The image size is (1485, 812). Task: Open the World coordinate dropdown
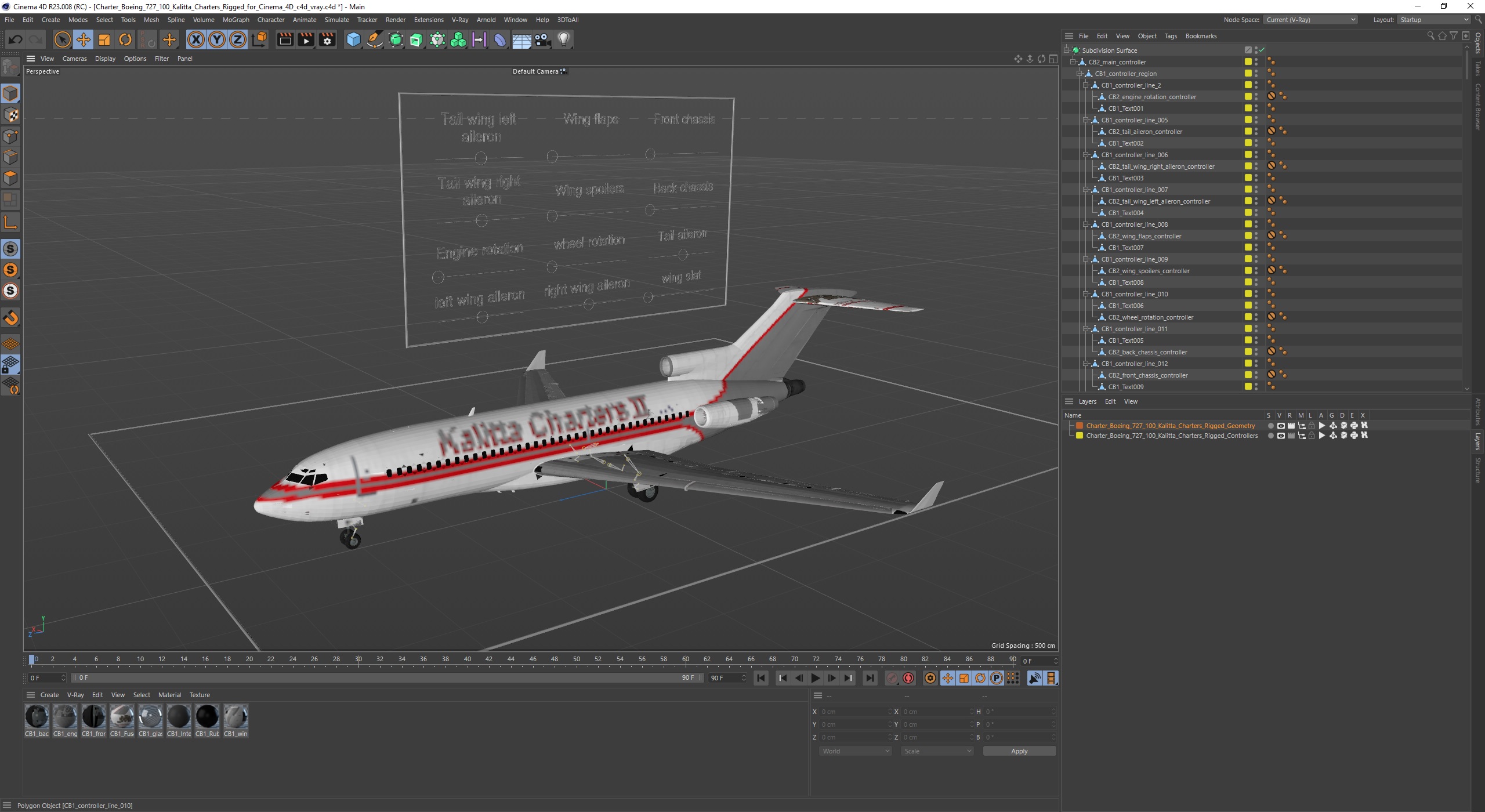point(856,751)
